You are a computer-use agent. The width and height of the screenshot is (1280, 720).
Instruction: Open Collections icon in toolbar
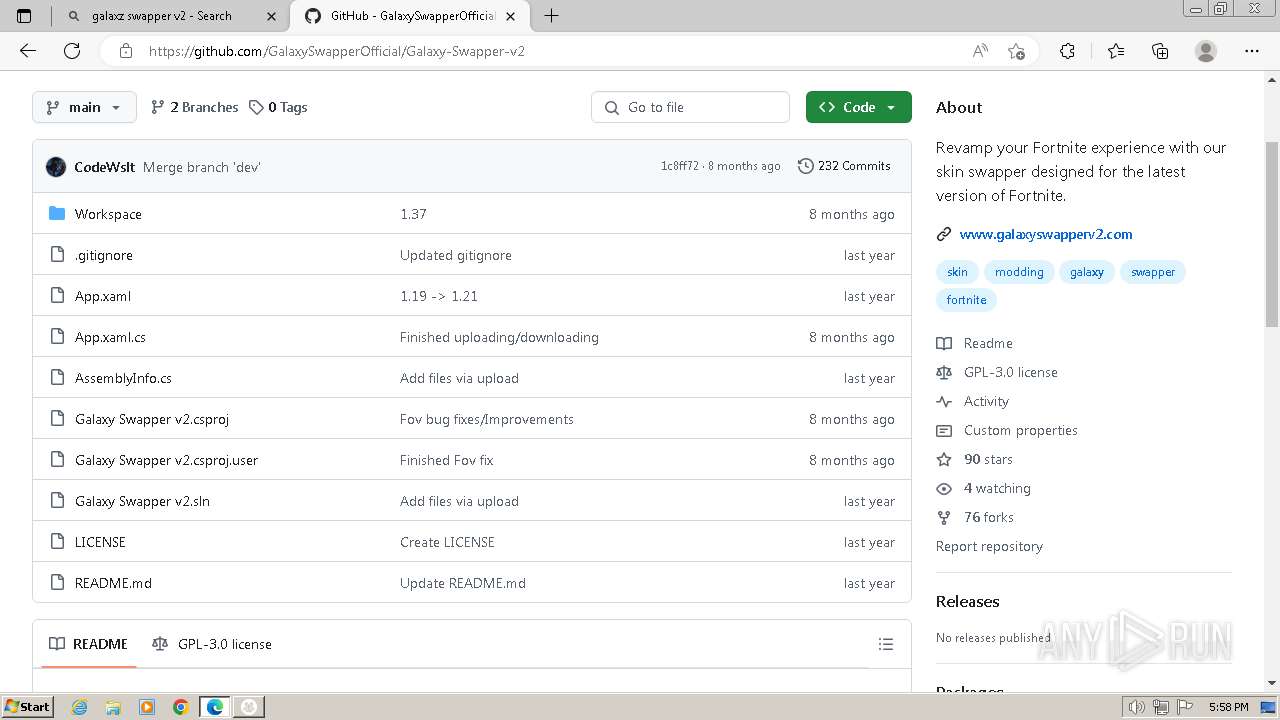(x=1160, y=51)
